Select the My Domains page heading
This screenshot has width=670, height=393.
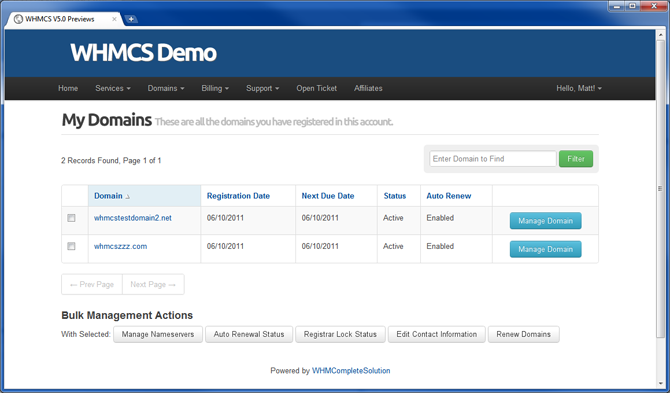click(x=106, y=120)
